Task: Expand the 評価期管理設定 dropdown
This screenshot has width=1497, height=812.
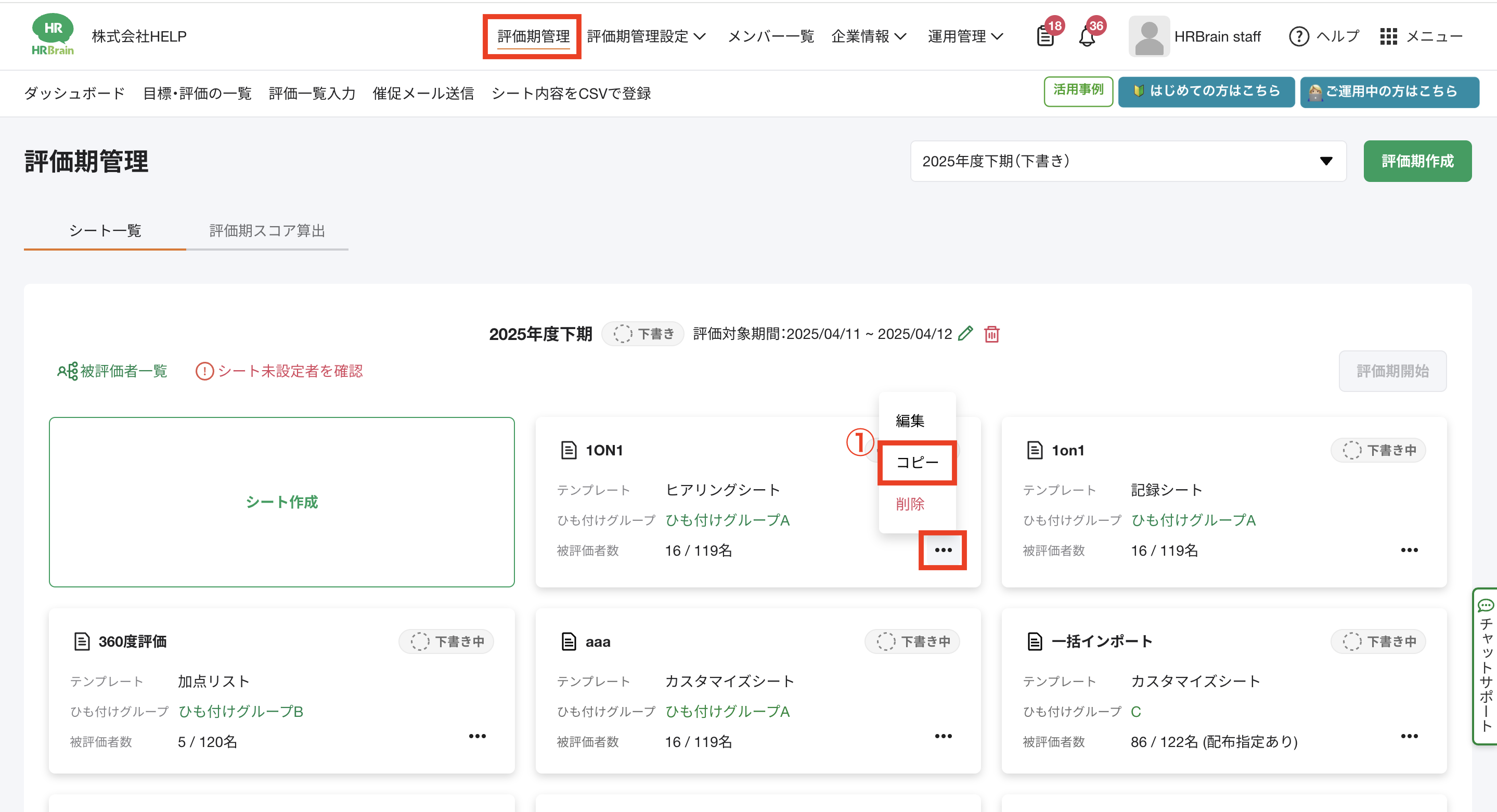Action: click(x=646, y=36)
